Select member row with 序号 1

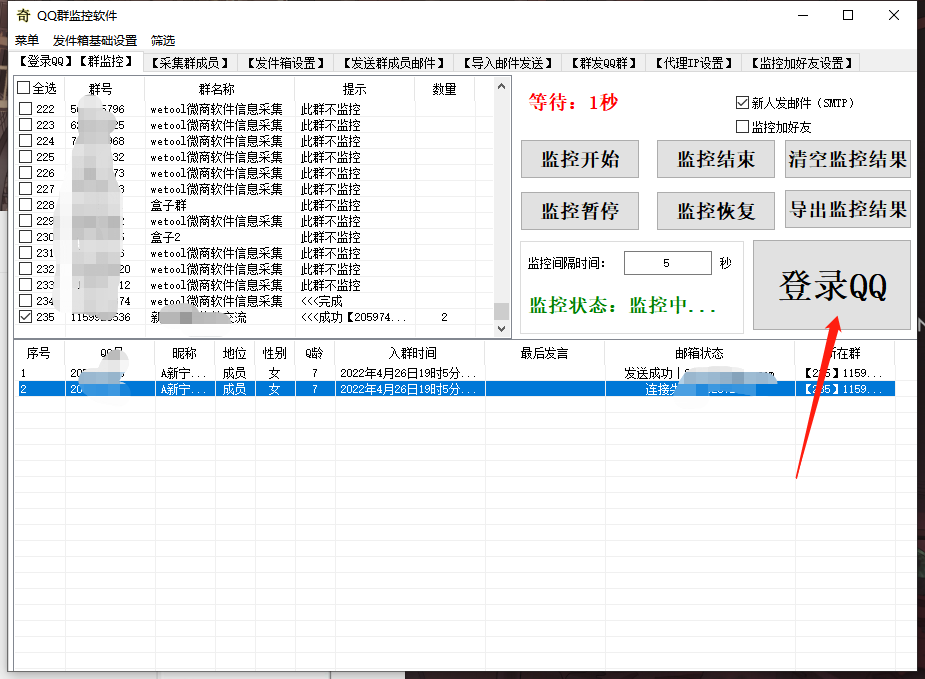click(455, 373)
